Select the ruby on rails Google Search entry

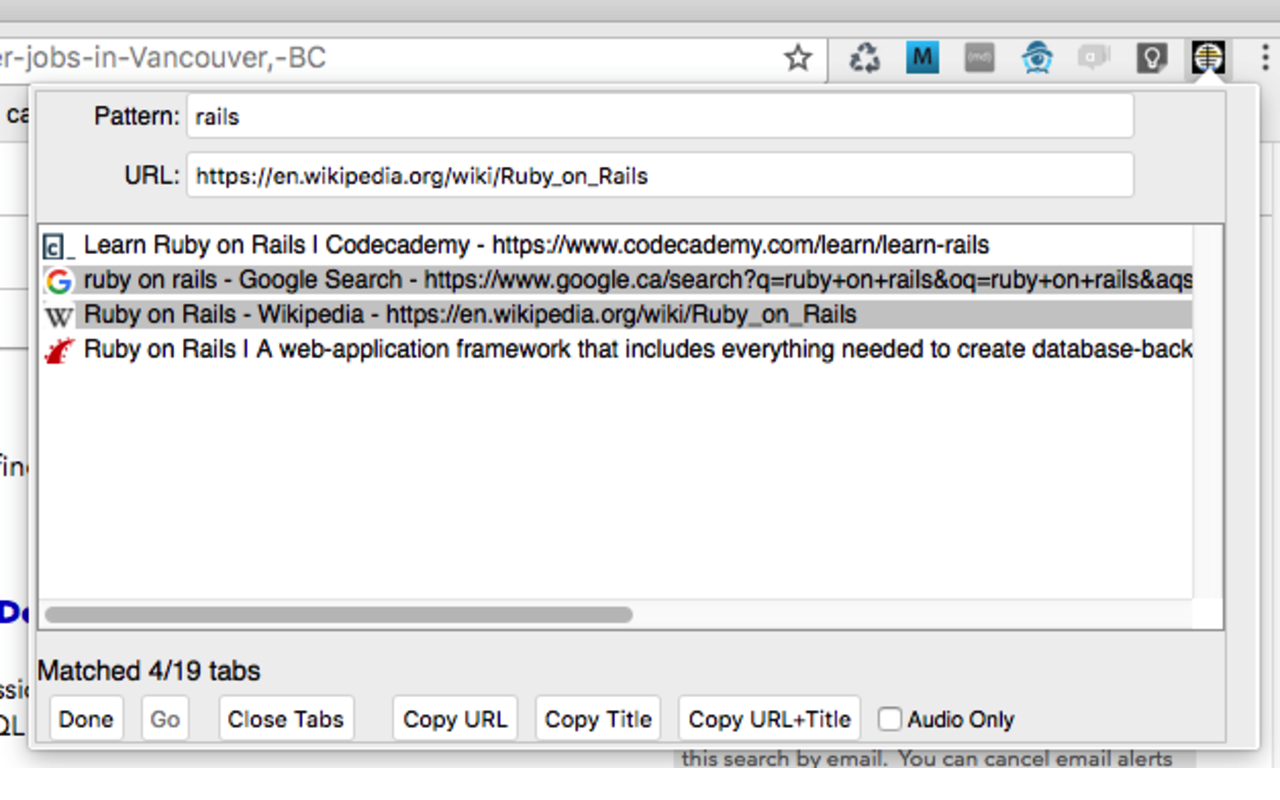point(636,280)
